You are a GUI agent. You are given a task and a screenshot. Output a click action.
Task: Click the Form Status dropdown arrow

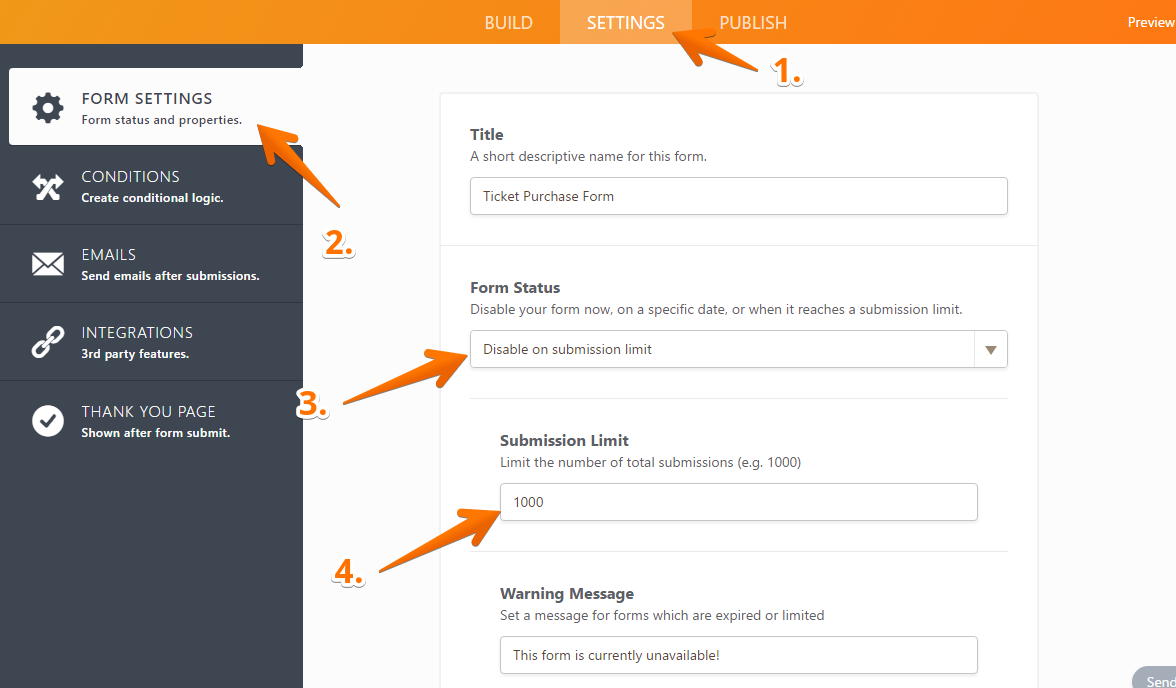click(x=990, y=350)
